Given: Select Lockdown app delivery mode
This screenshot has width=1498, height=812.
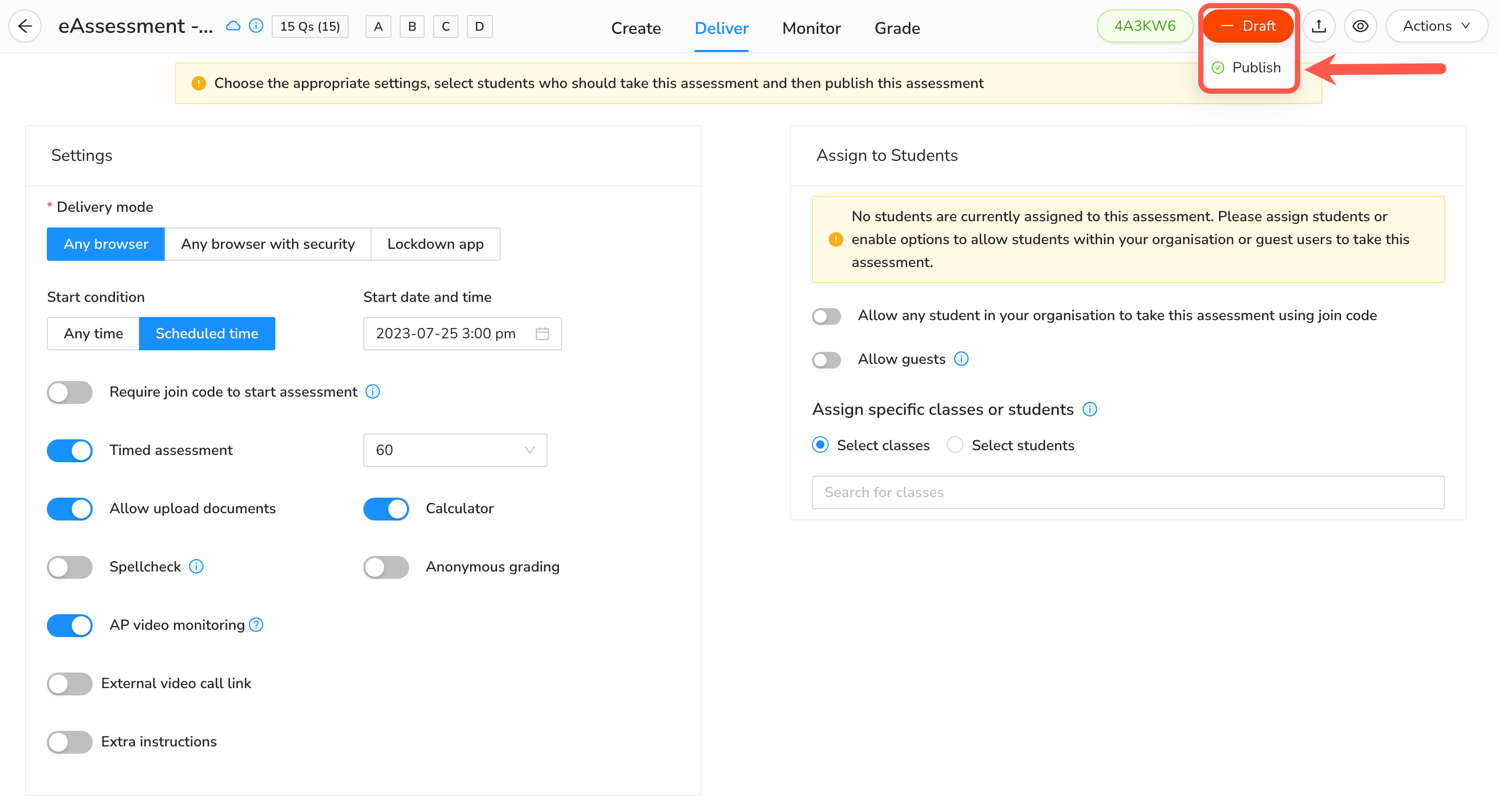Looking at the screenshot, I should tap(436, 244).
